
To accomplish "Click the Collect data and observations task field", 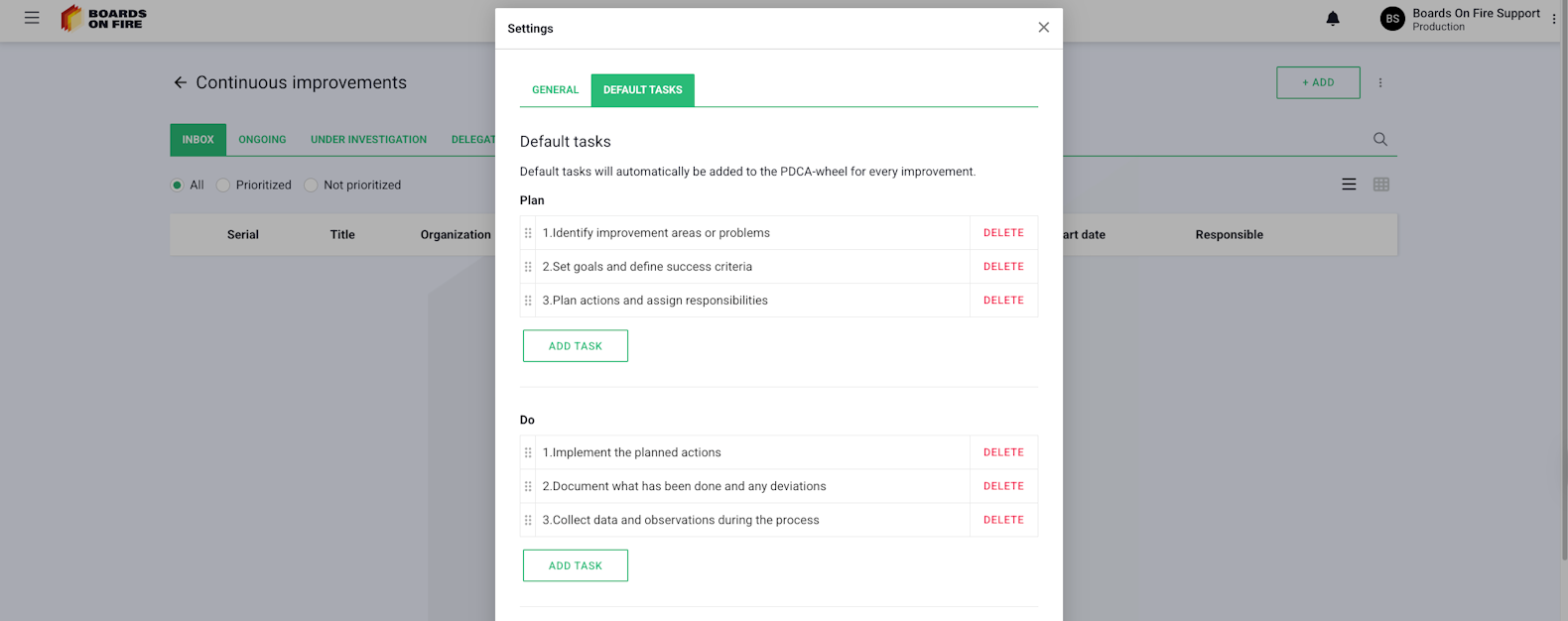I will point(751,520).
